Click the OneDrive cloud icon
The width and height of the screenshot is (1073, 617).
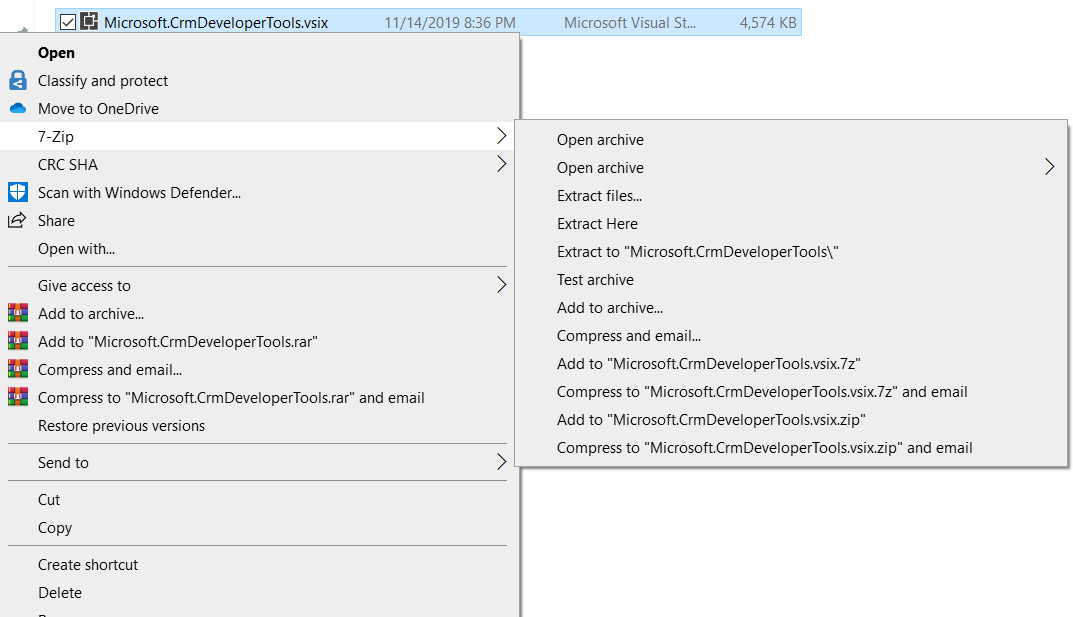click(17, 109)
